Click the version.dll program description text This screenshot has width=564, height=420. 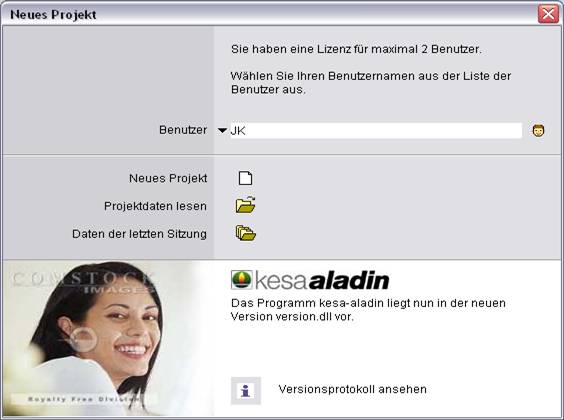[x=368, y=310]
